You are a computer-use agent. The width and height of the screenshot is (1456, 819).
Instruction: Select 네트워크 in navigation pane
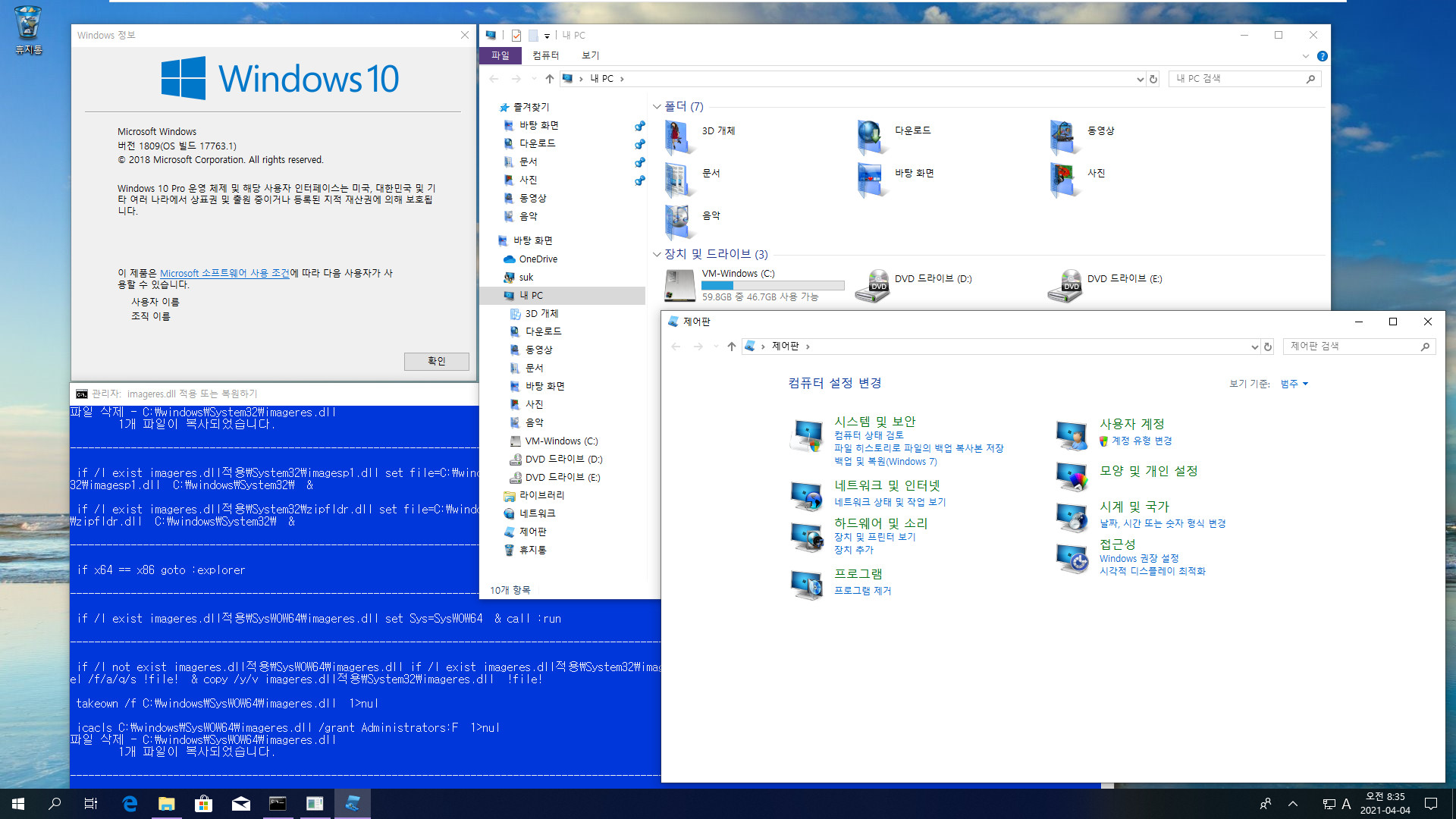click(x=537, y=513)
